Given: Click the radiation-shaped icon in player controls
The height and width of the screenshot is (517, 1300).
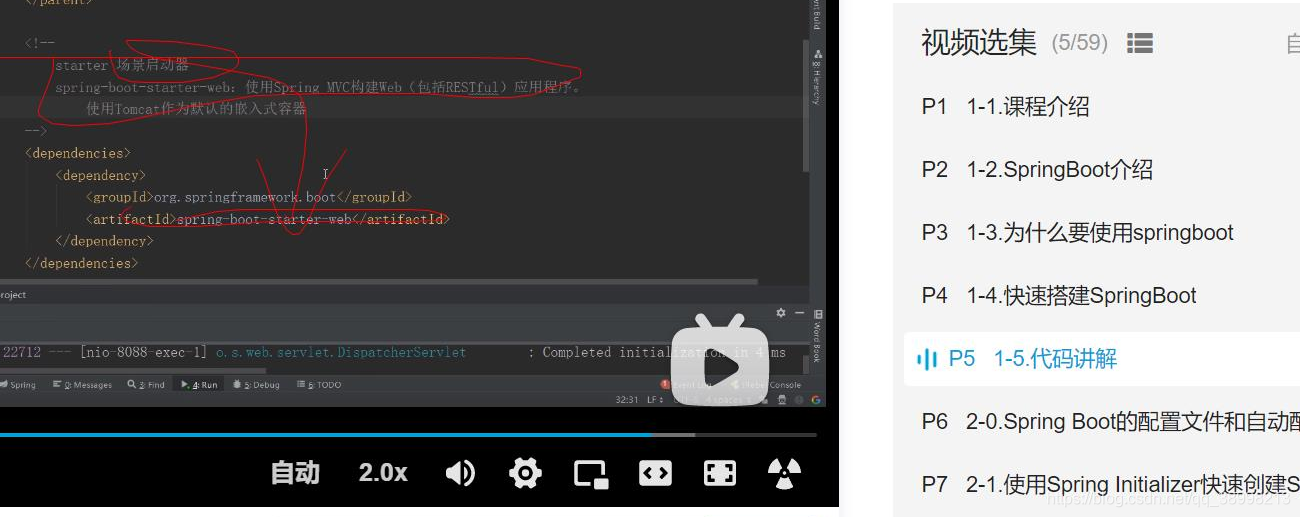Looking at the screenshot, I should click(x=785, y=473).
